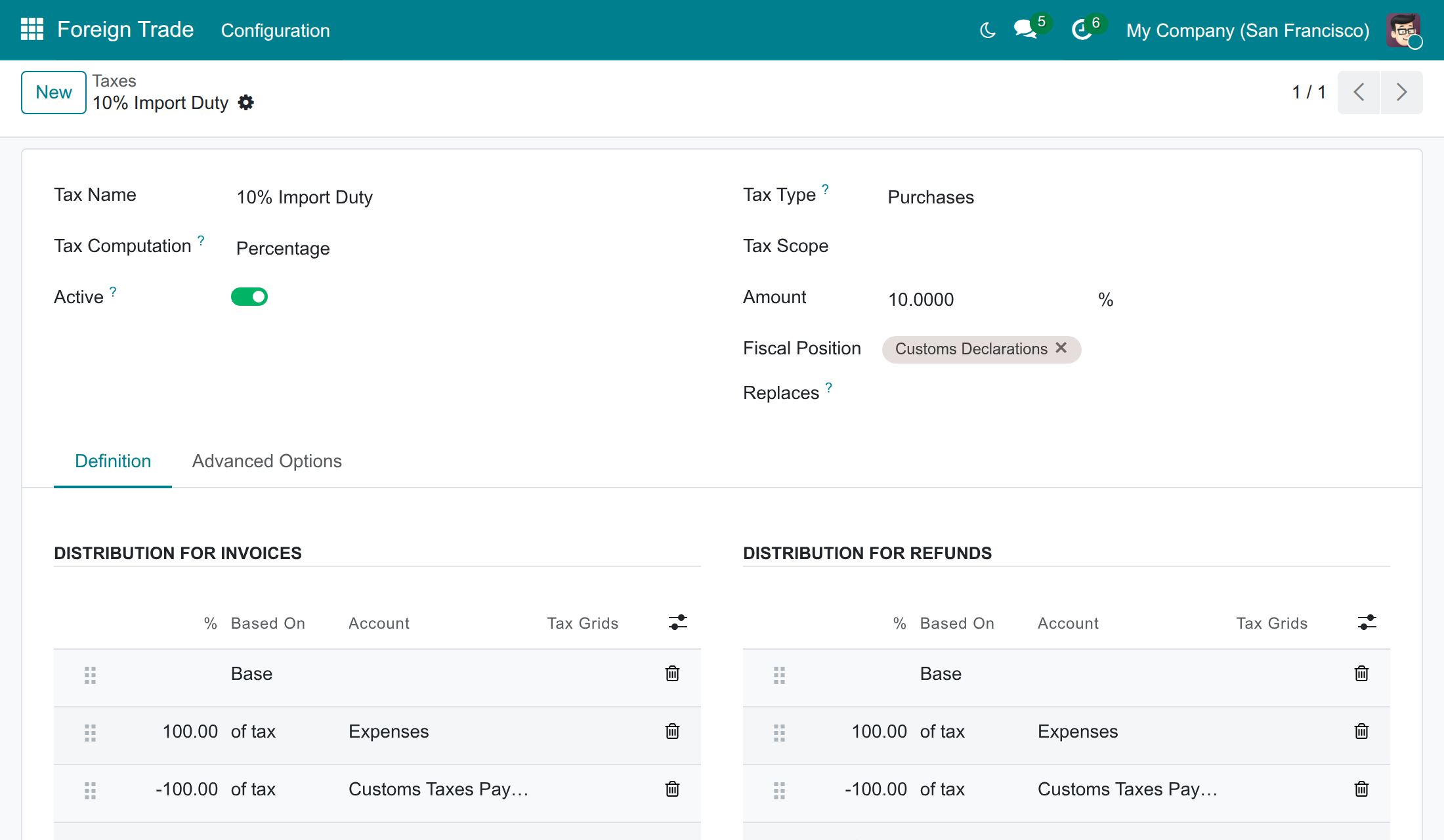1444x840 pixels.
Task: Toggle dark mode moon icon
Action: pyautogui.click(x=988, y=30)
